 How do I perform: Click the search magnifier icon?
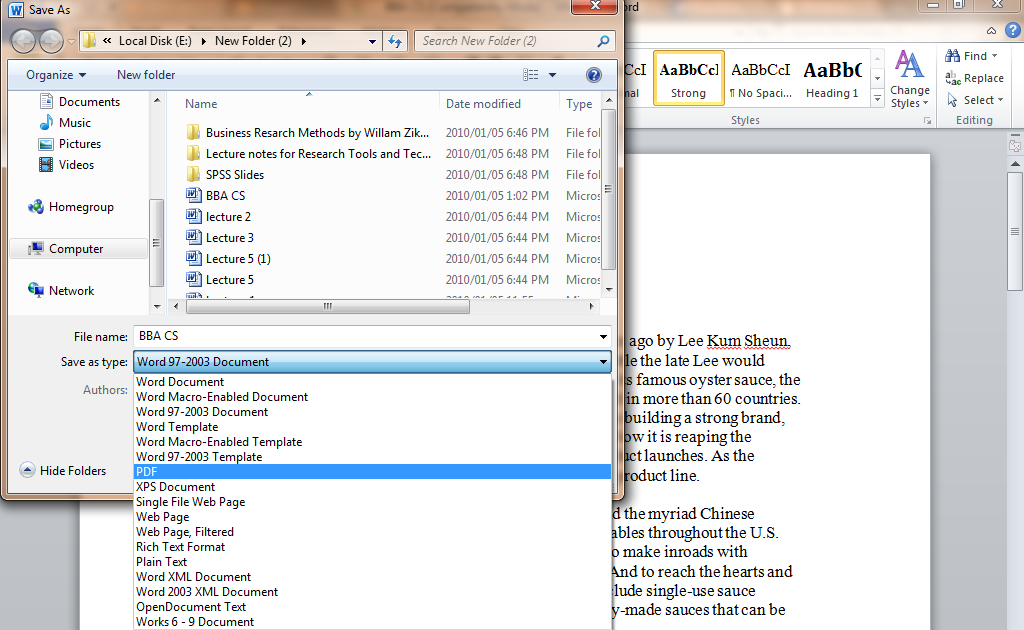click(603, 41)
